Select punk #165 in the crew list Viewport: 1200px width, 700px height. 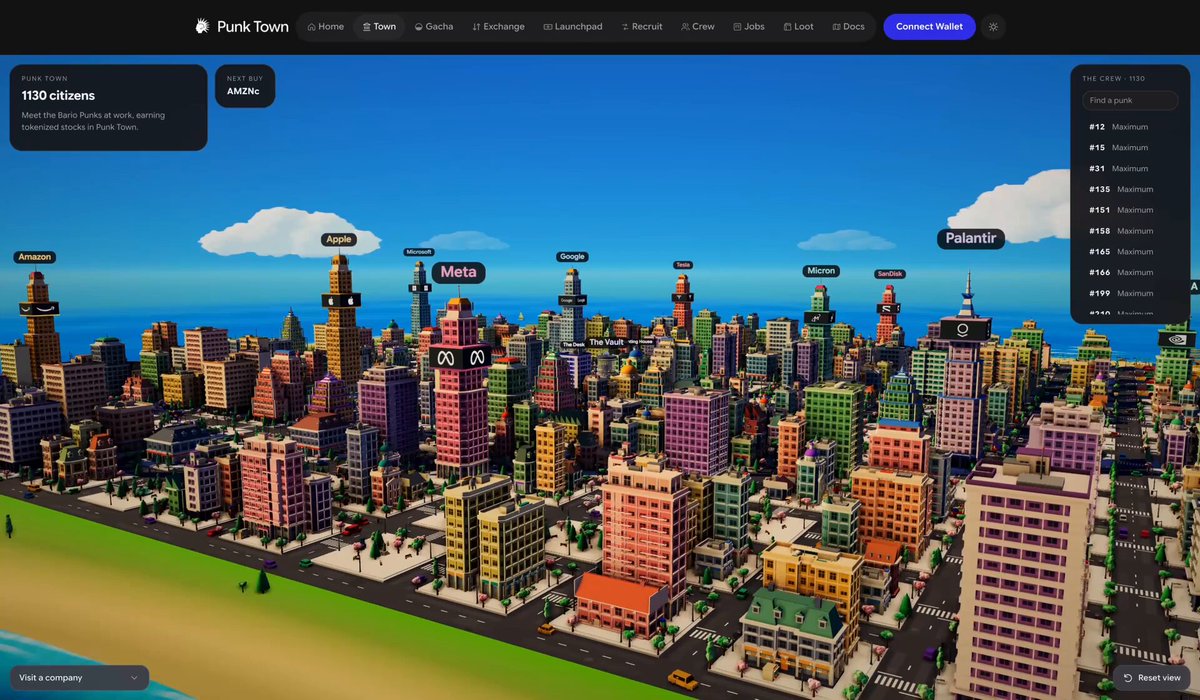[1130, 252]
